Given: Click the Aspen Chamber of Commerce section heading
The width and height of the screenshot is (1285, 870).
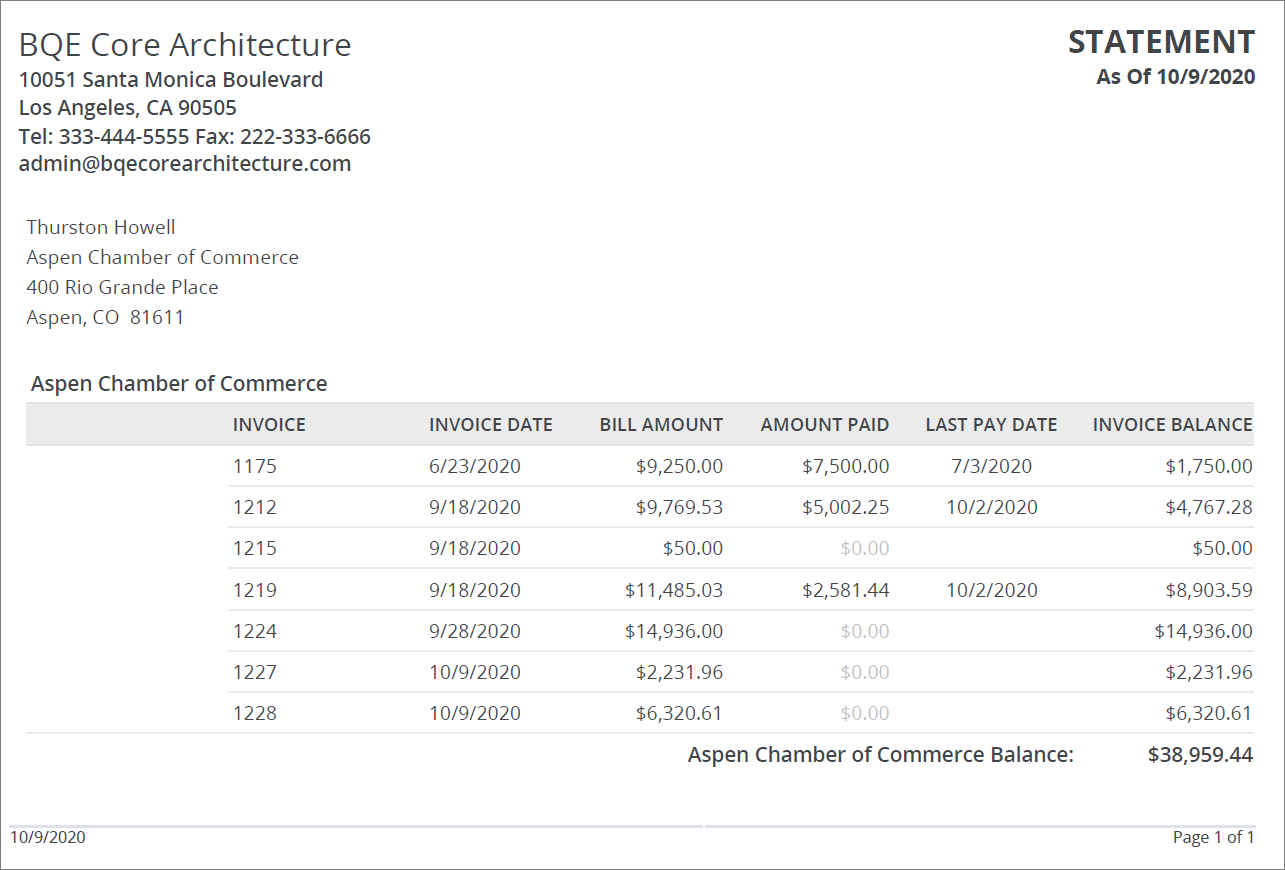Looking at the screenshot, I should click(179, 383).
